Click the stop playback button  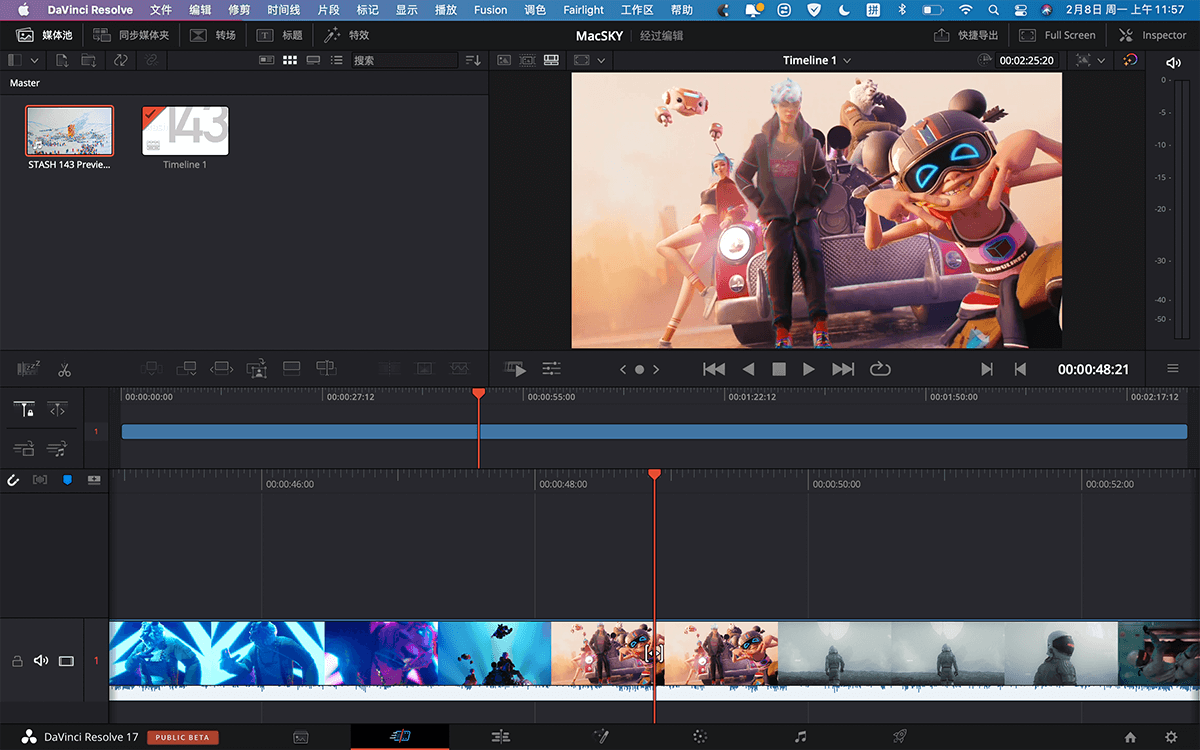779,369
